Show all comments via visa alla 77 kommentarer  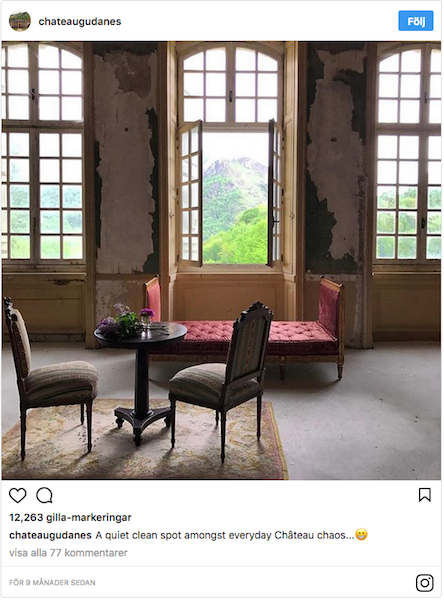(x=68, y=553)
